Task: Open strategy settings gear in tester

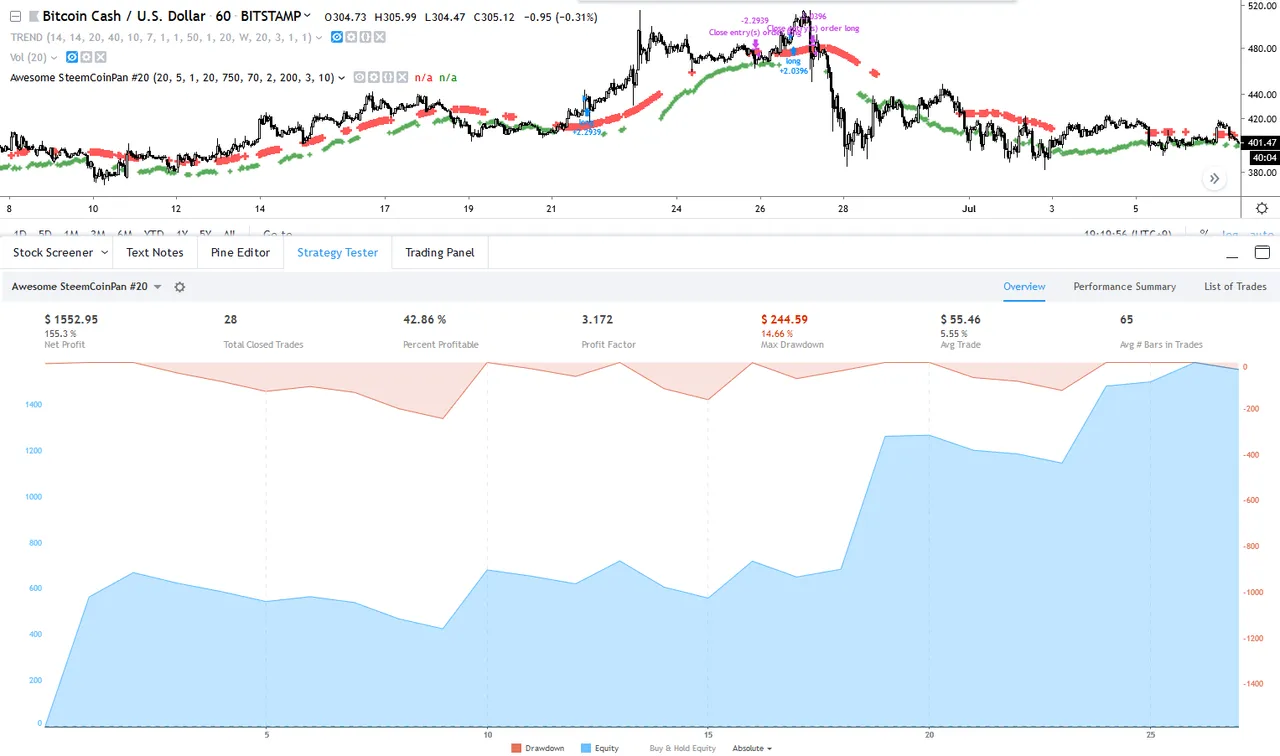Action: 180,287
